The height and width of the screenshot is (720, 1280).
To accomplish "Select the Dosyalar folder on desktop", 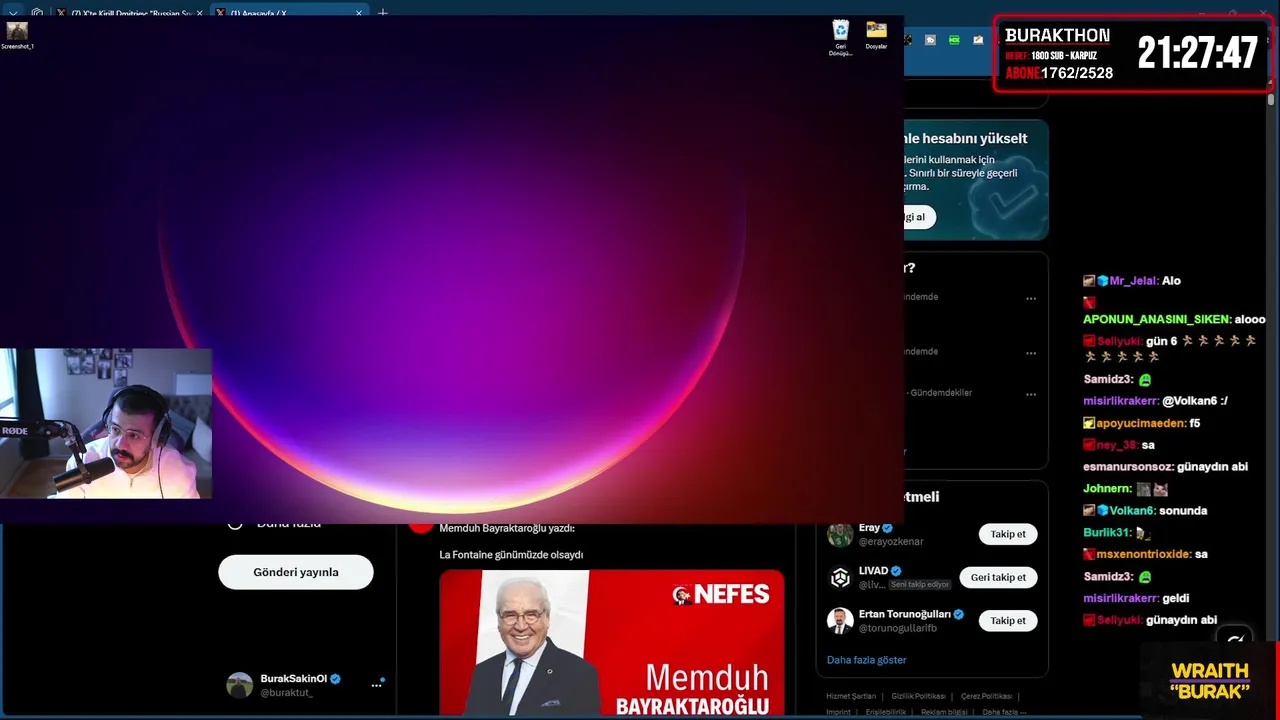I will (x=876, y=35).
